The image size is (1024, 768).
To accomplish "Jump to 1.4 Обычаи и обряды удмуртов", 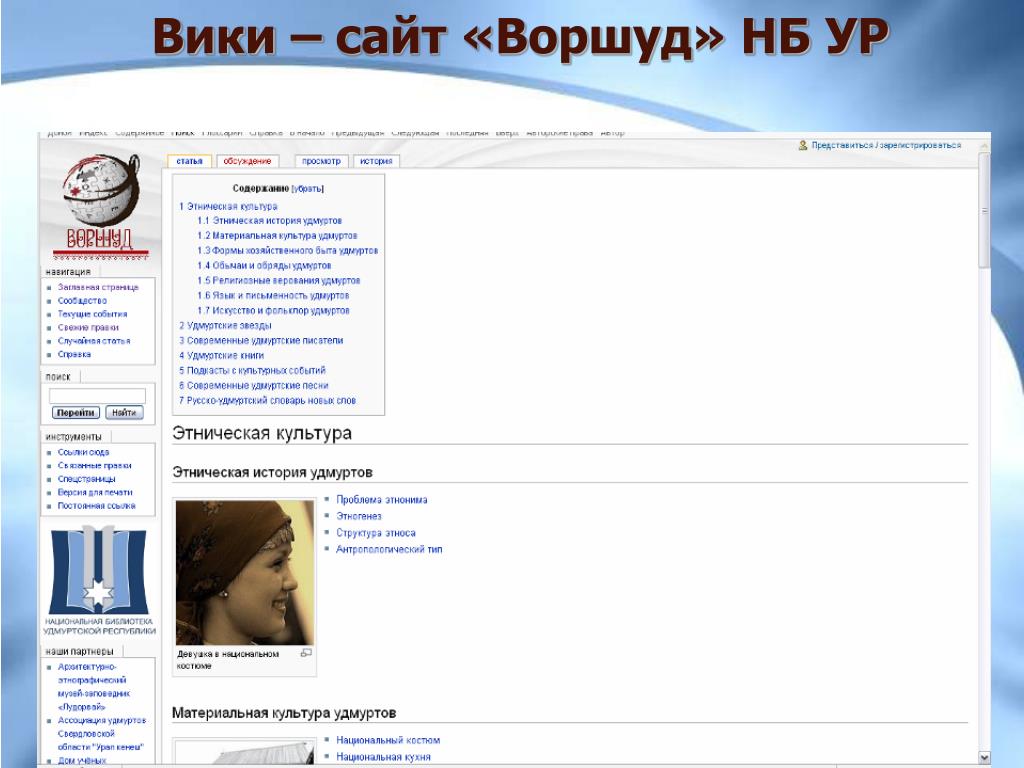I will click(264, 266).
